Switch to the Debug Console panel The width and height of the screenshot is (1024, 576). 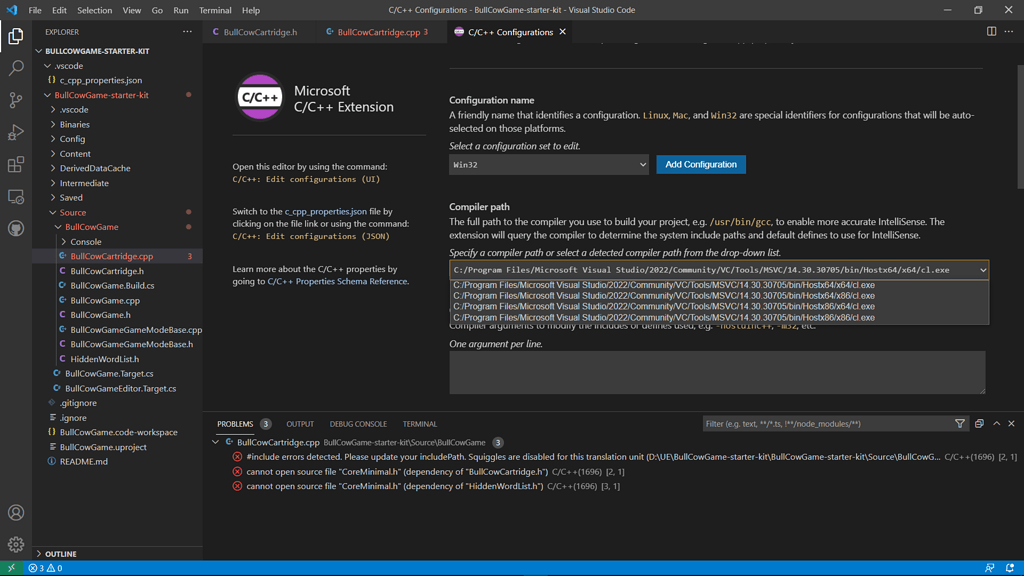pos(358,423)
